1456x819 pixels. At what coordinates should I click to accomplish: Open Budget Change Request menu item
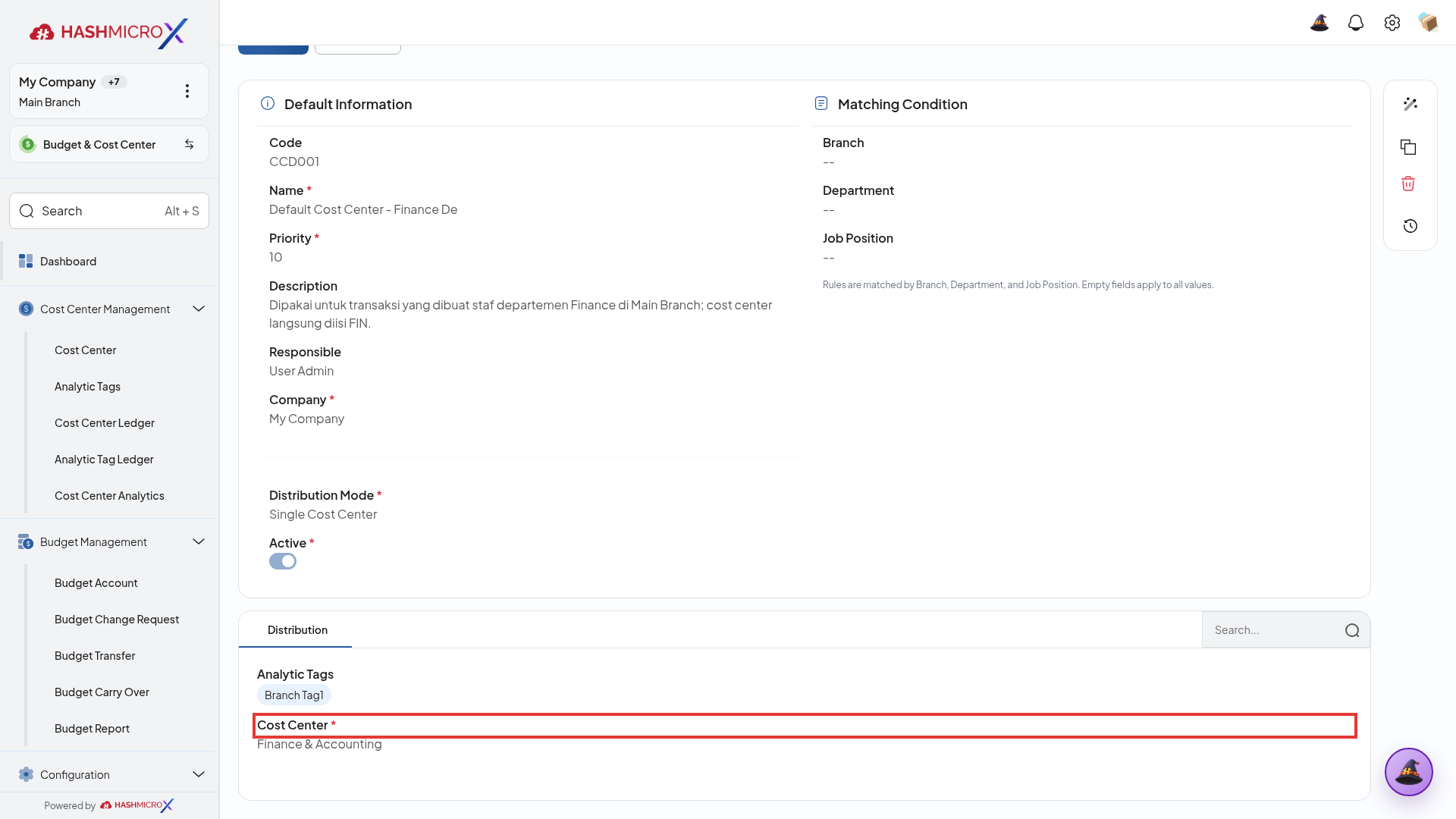tap(117, 620)
